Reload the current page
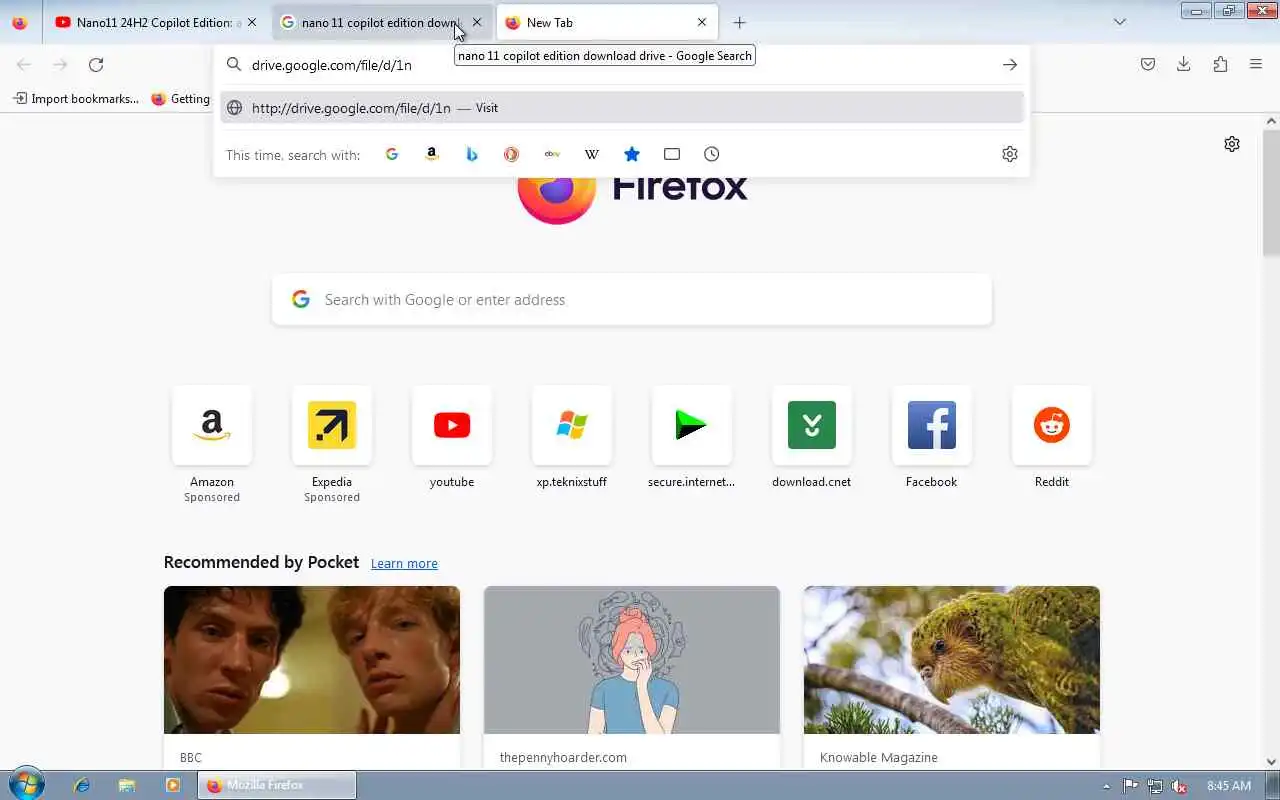 (x=96, y=64)
